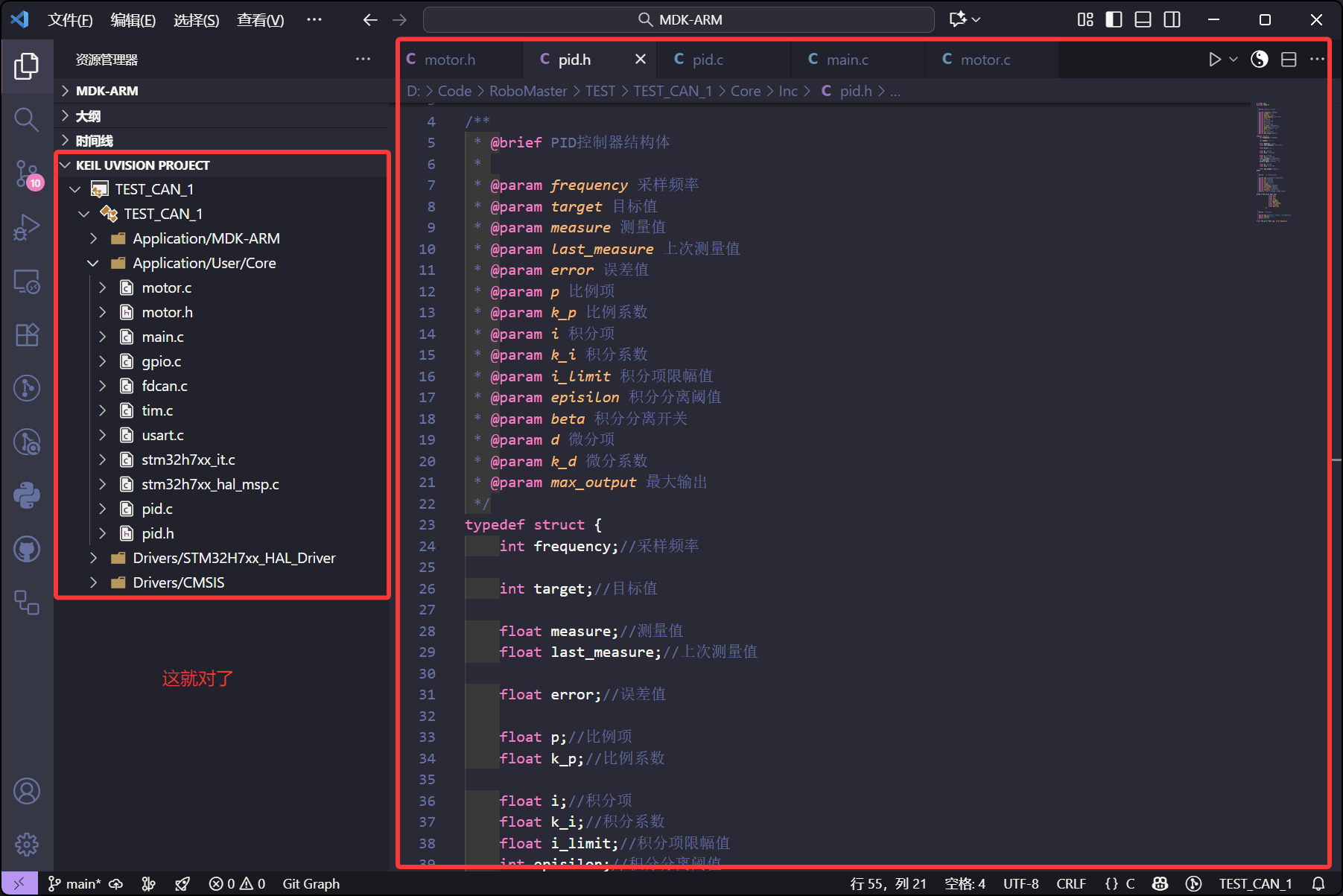Image resolution: width=1343 pixels, height=896 pixels.
Task: Expand the Drivers/CMSIS folder
Action: pos(93,582)
